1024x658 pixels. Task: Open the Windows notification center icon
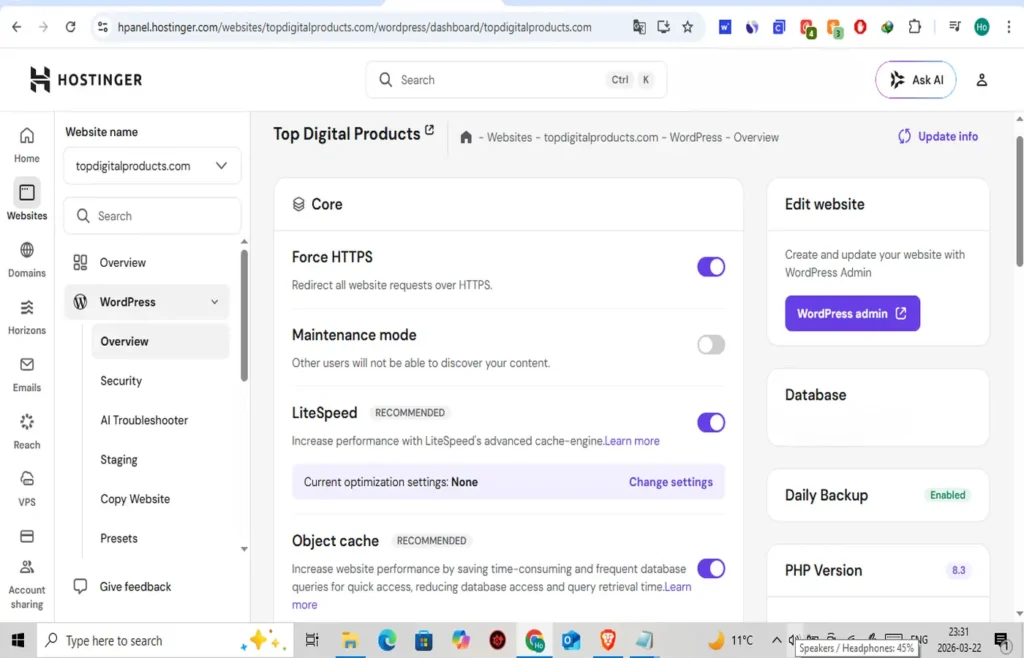[x=1002, y=640]
